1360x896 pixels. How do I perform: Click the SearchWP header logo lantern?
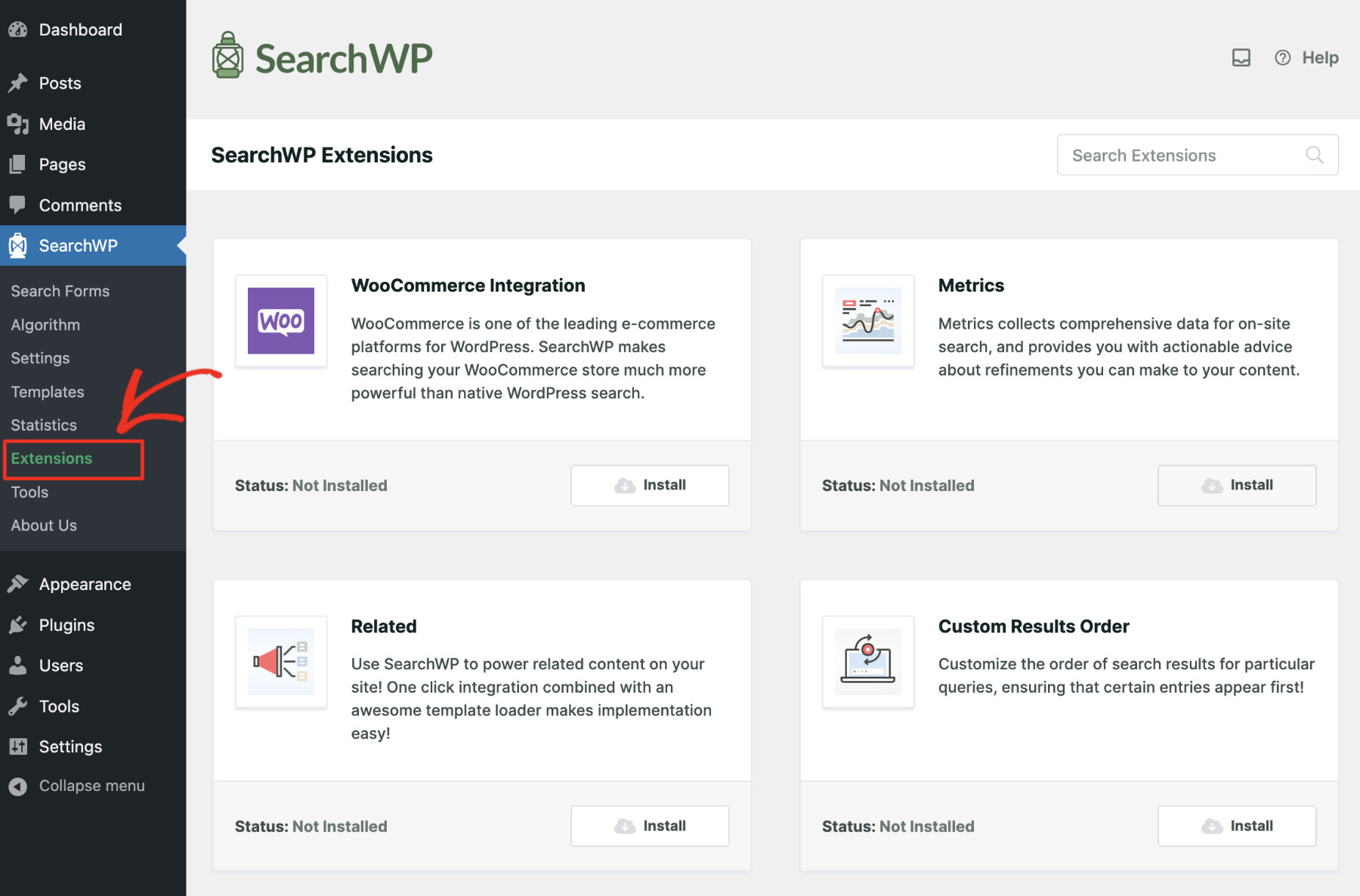coord(227,55)
